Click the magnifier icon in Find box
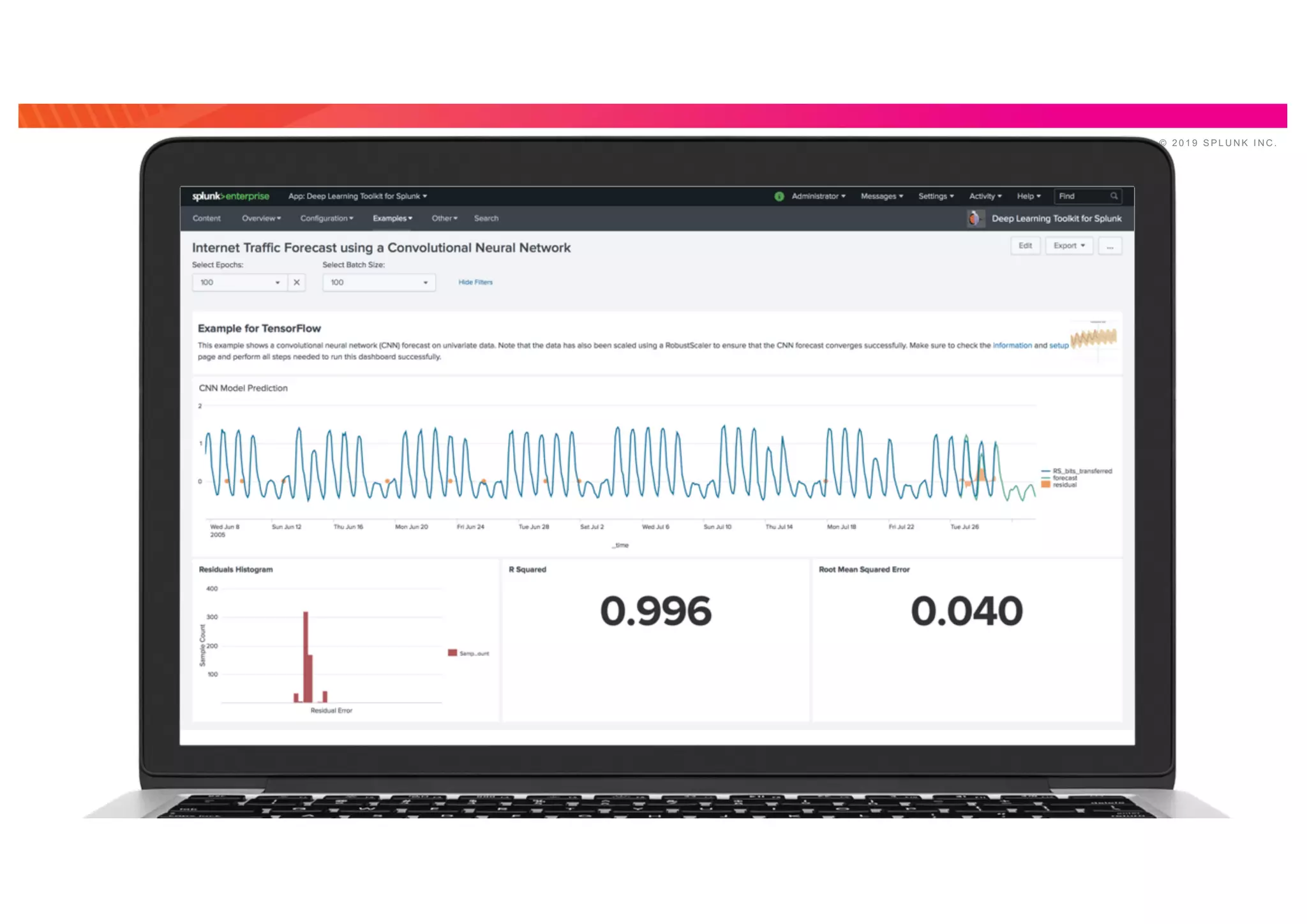 pos(1114,196)
